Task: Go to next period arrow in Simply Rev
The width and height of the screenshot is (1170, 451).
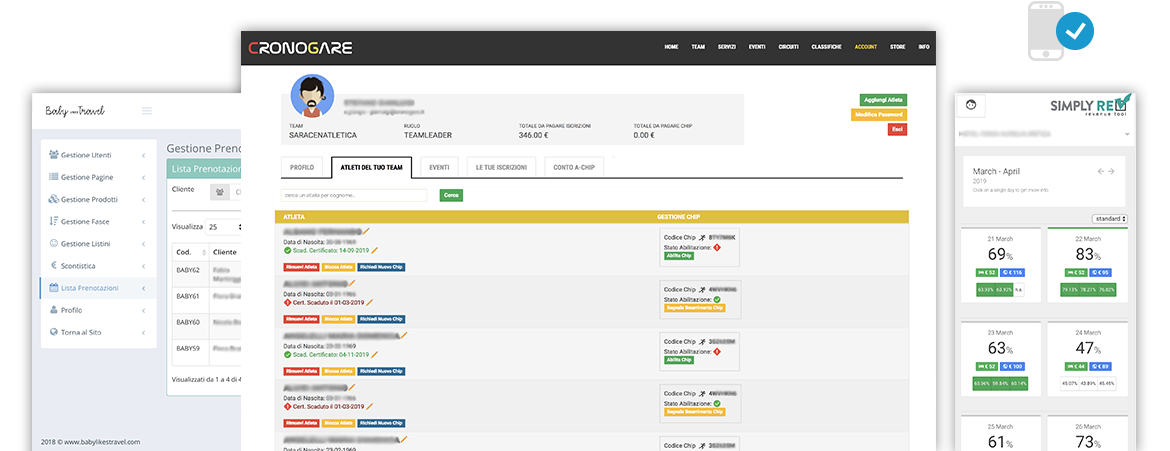Action: tap(1111, 172)
